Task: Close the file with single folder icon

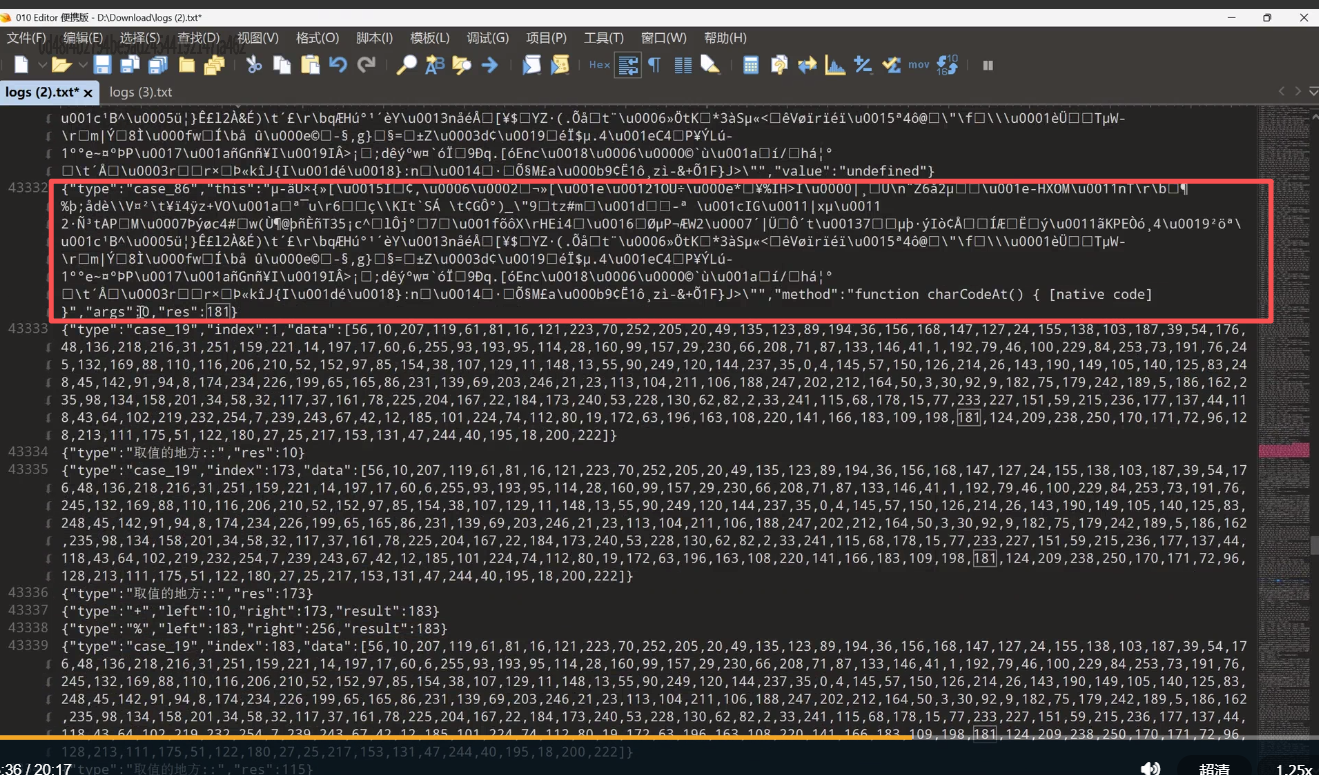Action: point(186,65)
